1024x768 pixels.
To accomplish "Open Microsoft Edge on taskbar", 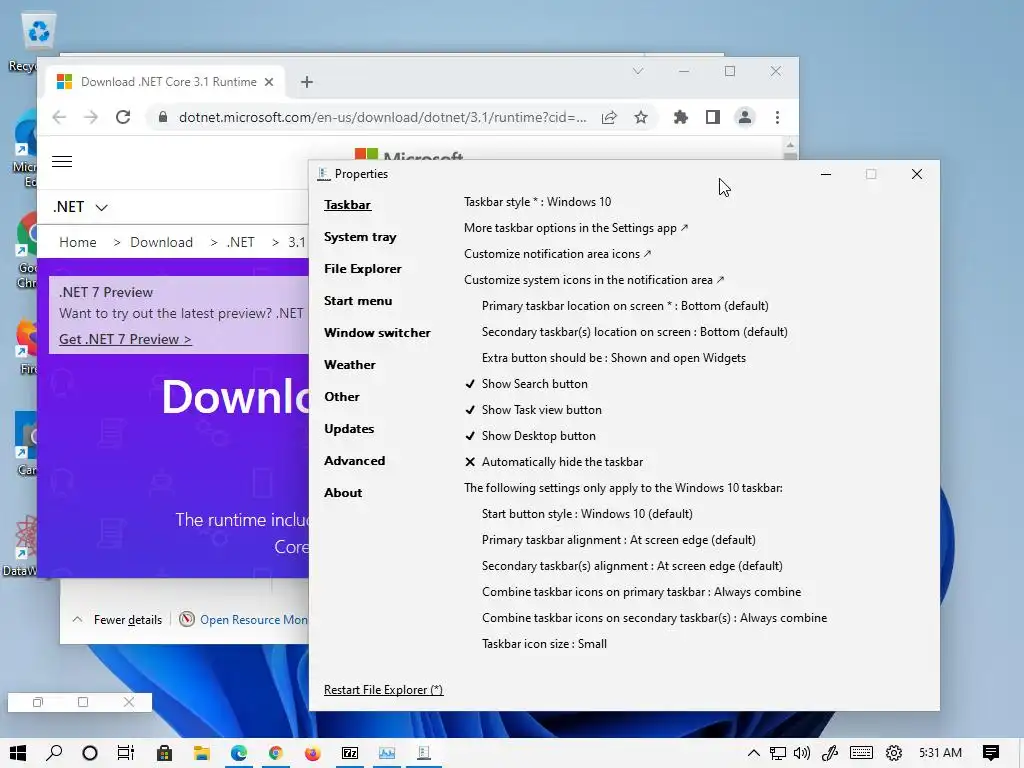I will click(x=238, y=753).
